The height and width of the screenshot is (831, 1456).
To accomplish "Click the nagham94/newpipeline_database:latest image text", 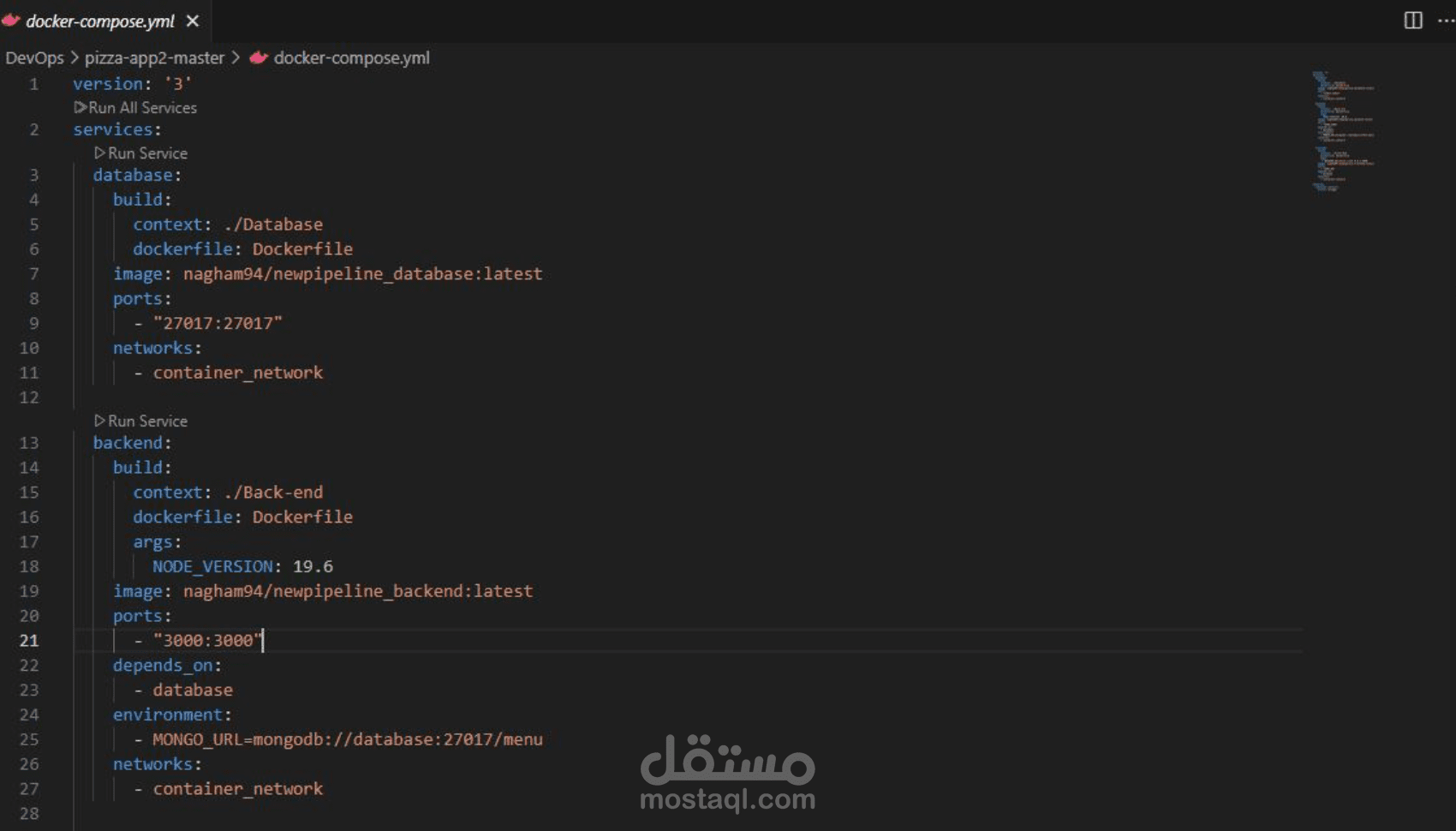I will (x=362, y=274).
